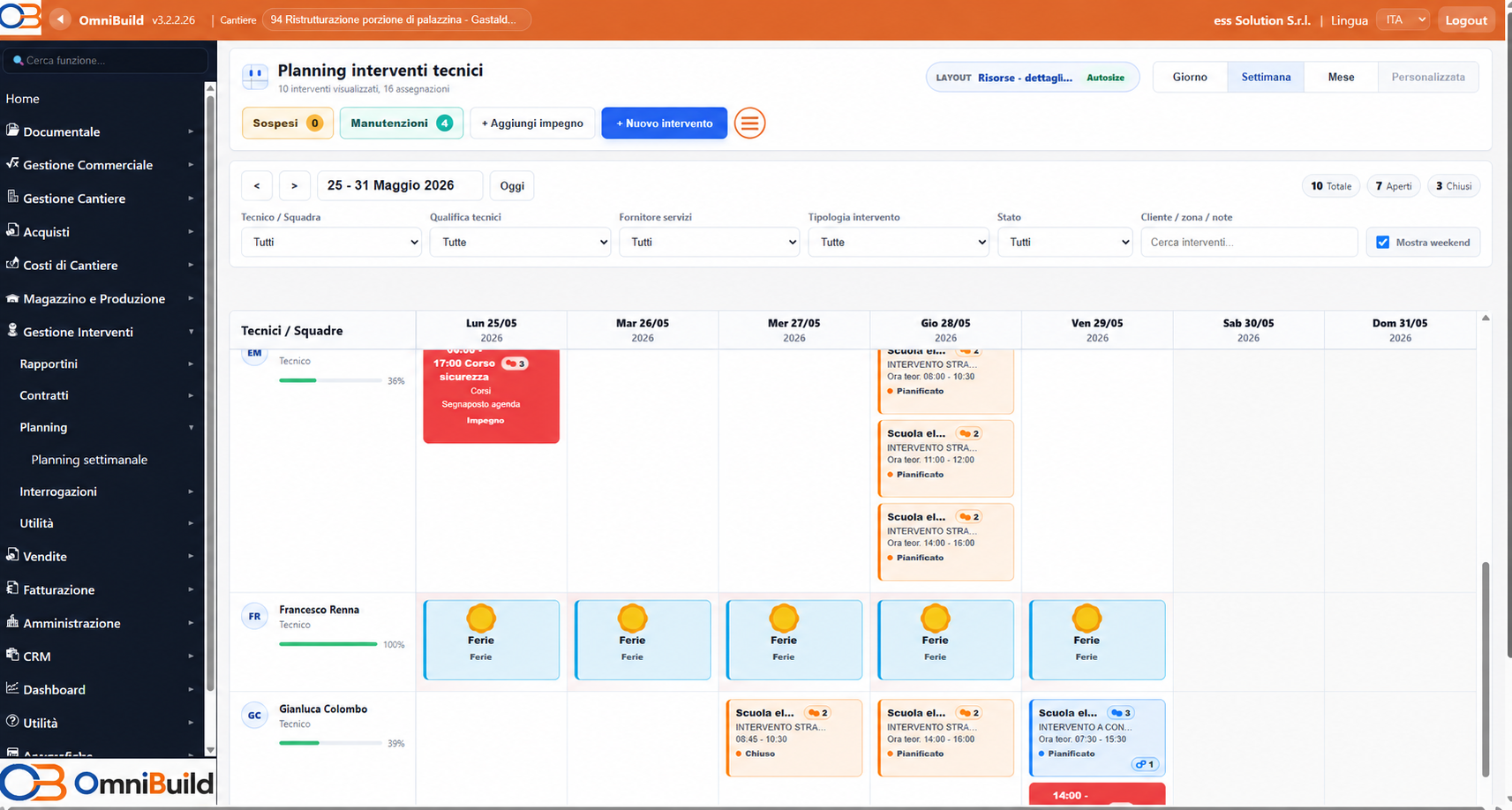Click Gianluca Colombo's 39% progress bar
This screenshot has width=1512, height=810.
pyautogui.click(x=330, y=743)
